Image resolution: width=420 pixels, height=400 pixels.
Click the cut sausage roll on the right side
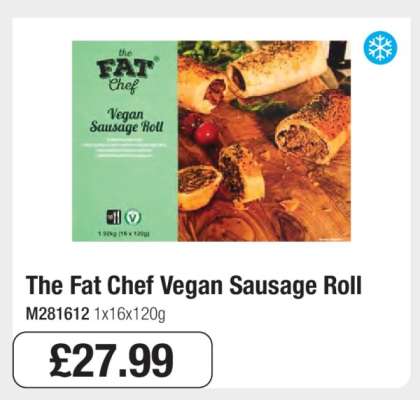tap(313, 128)
